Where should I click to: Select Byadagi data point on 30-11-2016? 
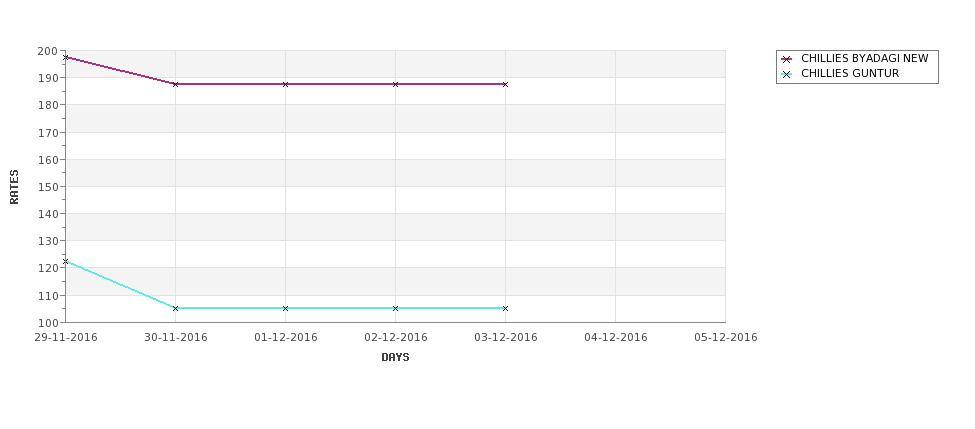coord(175,84)
